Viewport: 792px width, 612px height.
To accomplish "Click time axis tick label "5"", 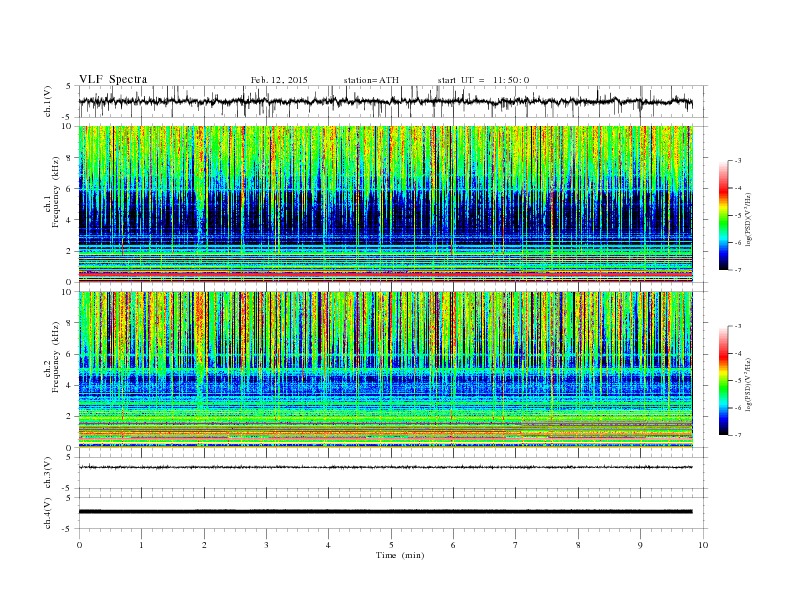I will [x=391, y=545].
